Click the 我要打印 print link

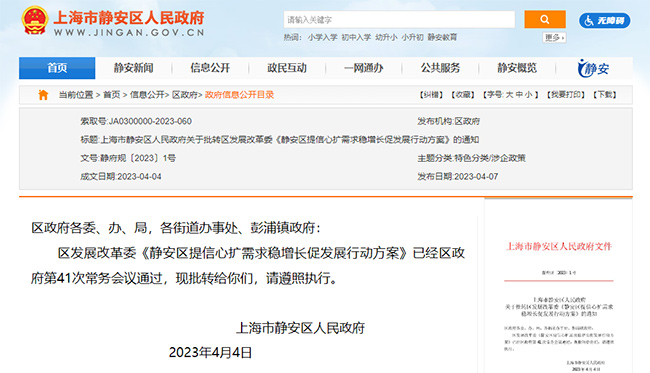pyautogui.click(x=565, y=95)
